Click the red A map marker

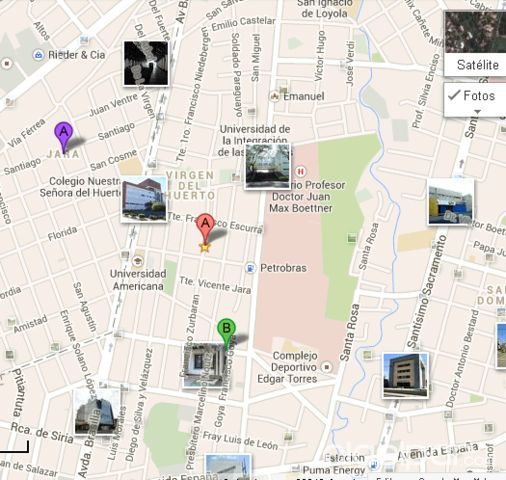tap(205, 229)
